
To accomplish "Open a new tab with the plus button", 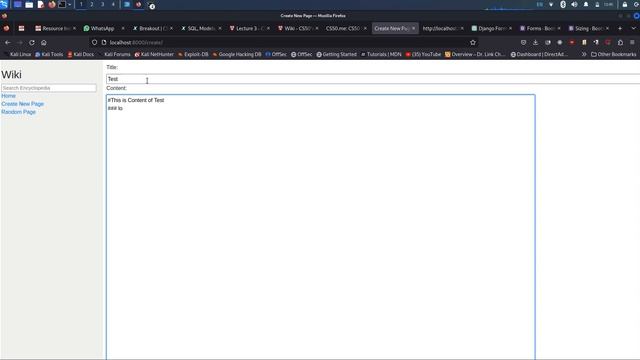I will click(x=620, y=29).
